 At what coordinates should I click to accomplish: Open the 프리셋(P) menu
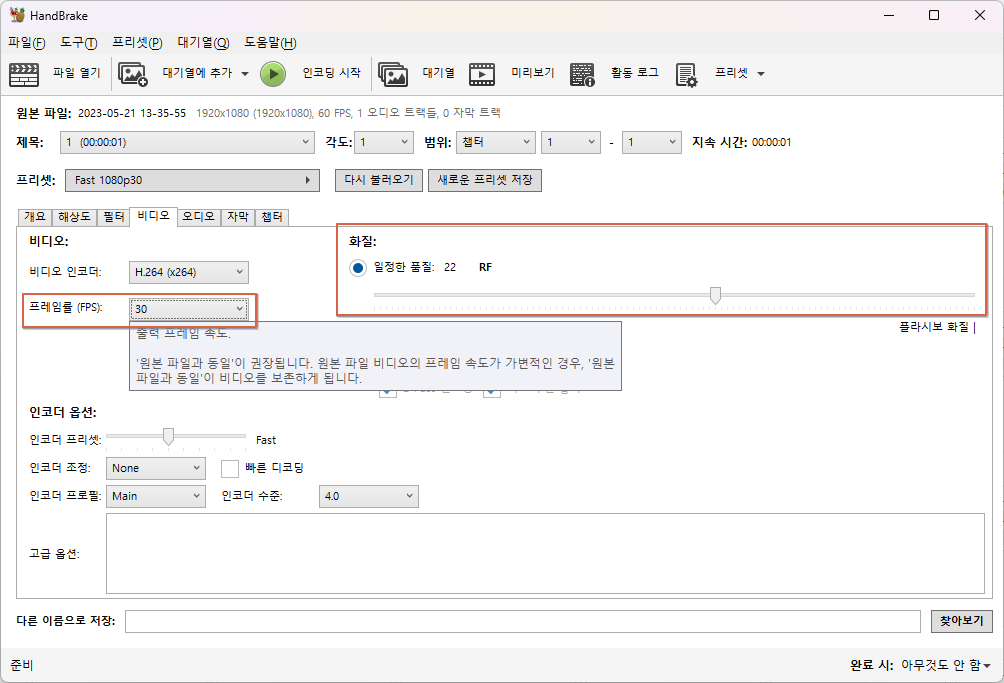point(137,43)
